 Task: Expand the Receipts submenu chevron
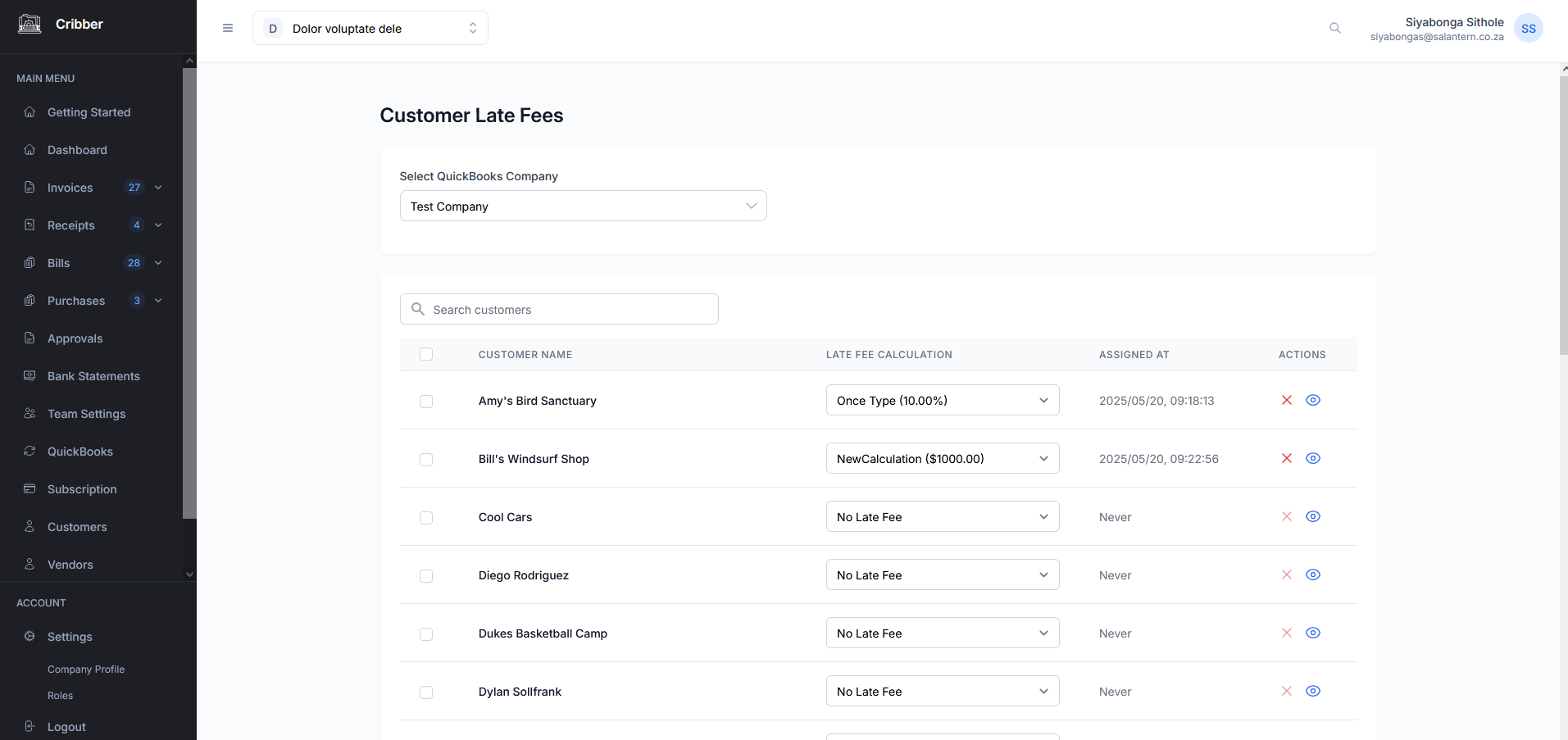[x=158, y=225]
